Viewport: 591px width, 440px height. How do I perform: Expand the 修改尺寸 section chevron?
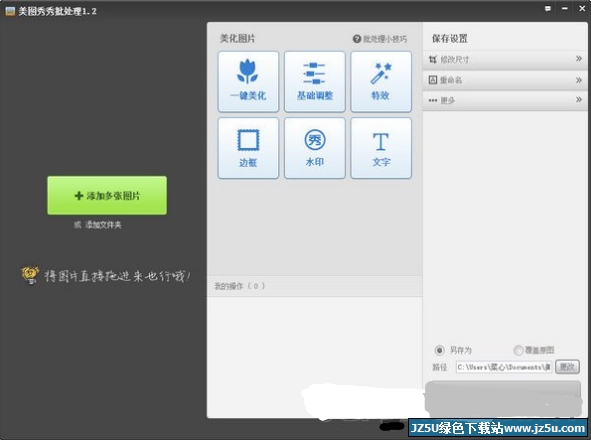tap(579, 59)
